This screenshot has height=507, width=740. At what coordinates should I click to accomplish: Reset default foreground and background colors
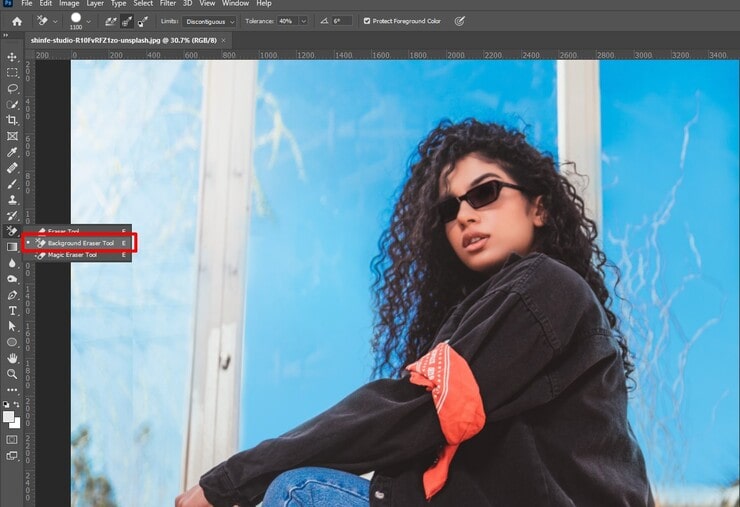[6, 405]
